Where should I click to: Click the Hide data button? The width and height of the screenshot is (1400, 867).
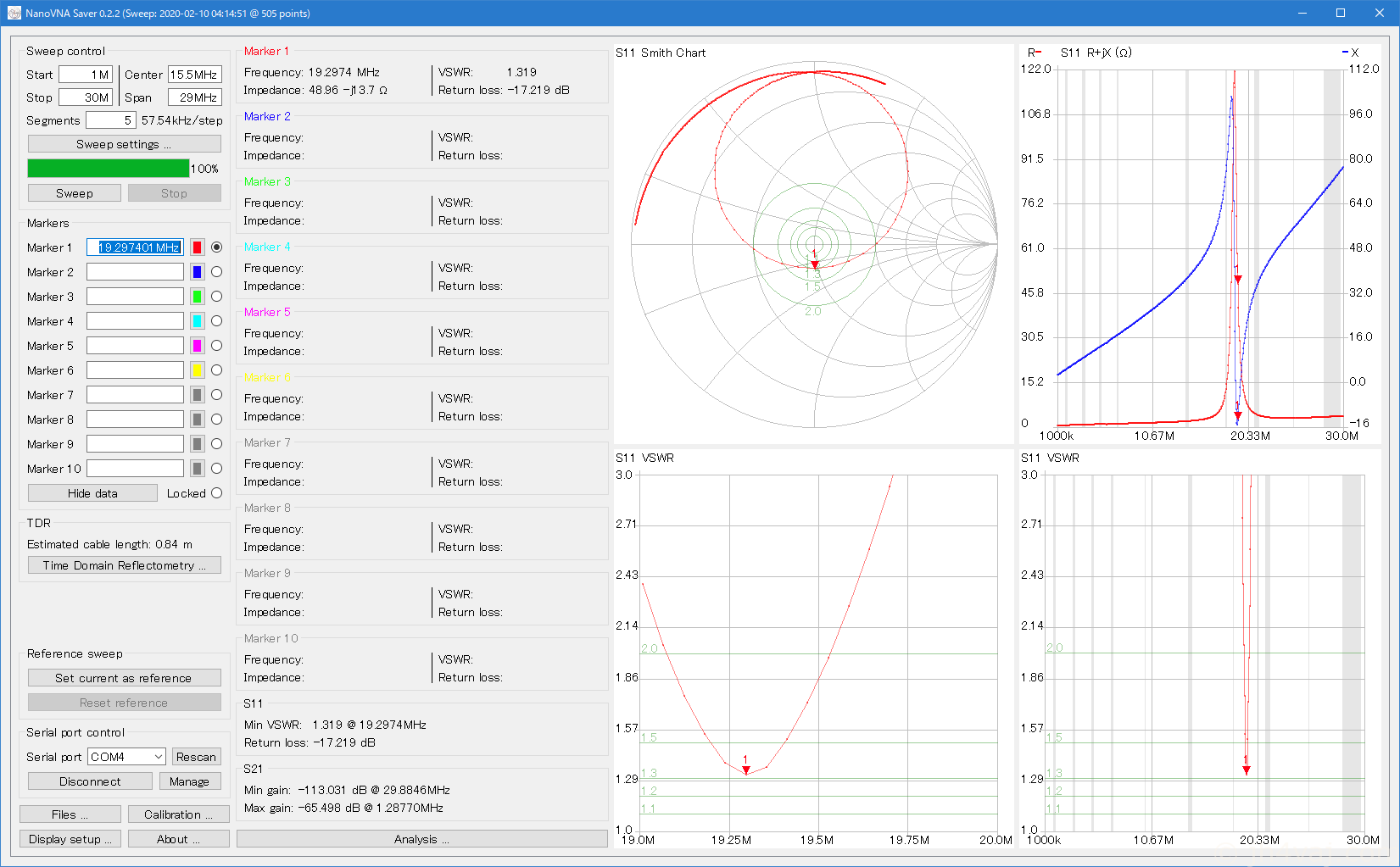[92, 493]
